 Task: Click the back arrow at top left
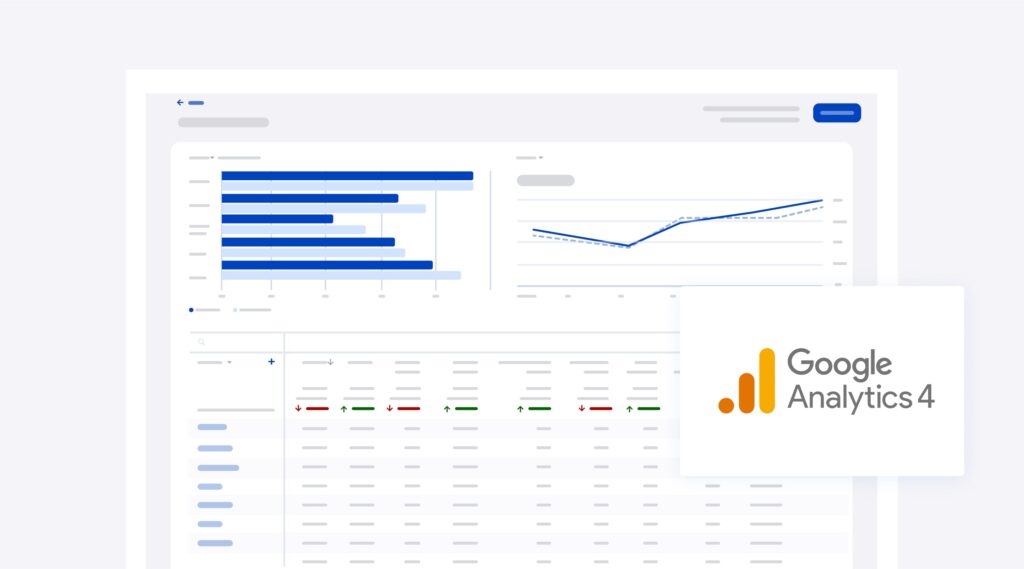click(180, 102)
